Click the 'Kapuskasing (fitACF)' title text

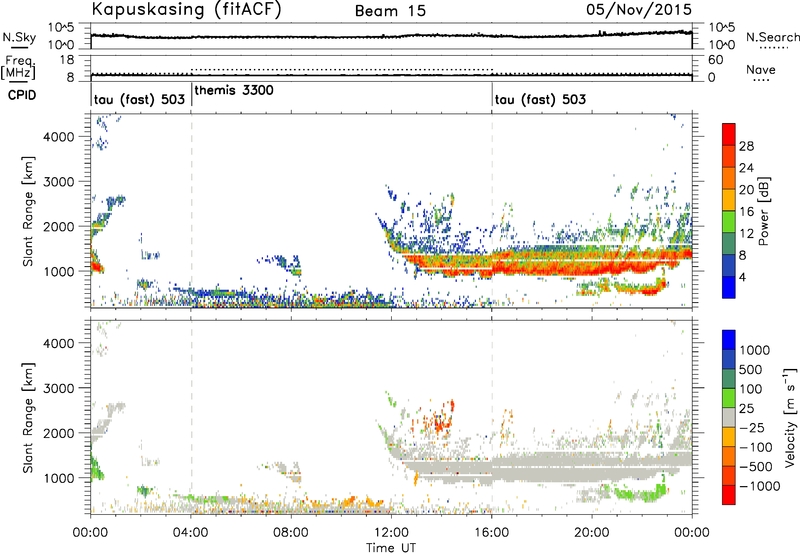point(186,9)
